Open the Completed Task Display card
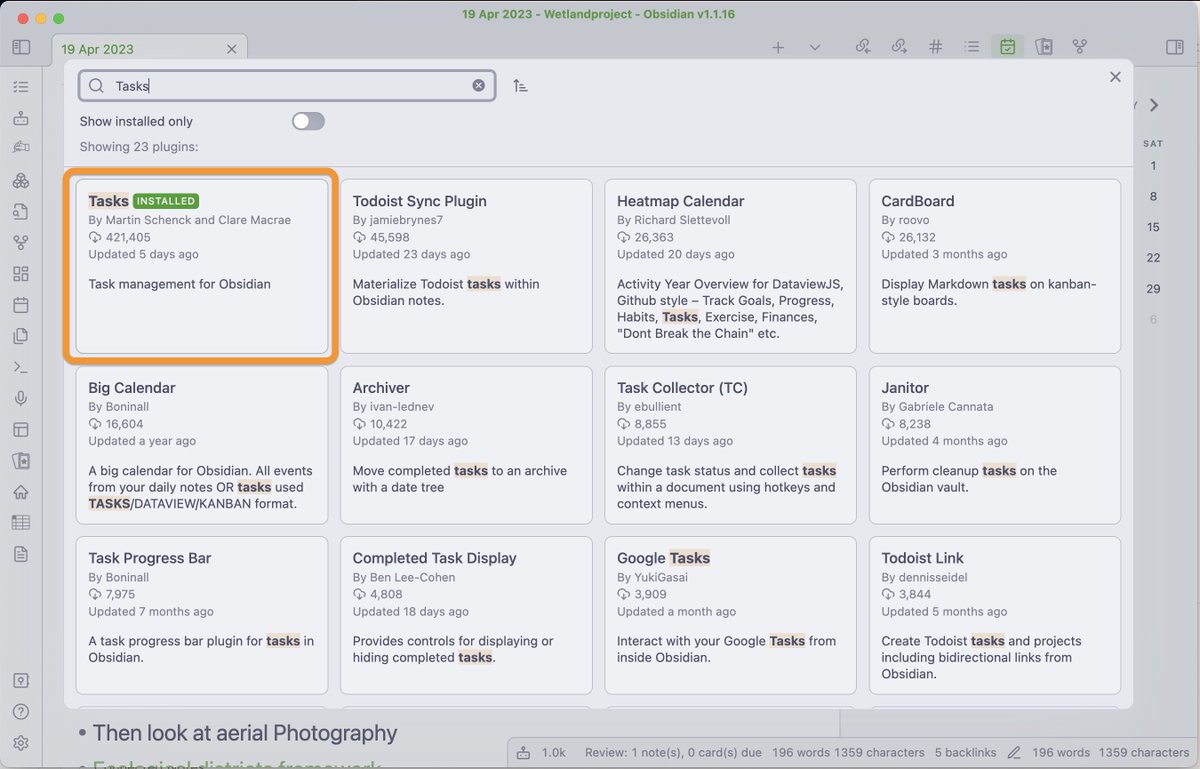This screenshot has height=769, width=1200. 466,615
